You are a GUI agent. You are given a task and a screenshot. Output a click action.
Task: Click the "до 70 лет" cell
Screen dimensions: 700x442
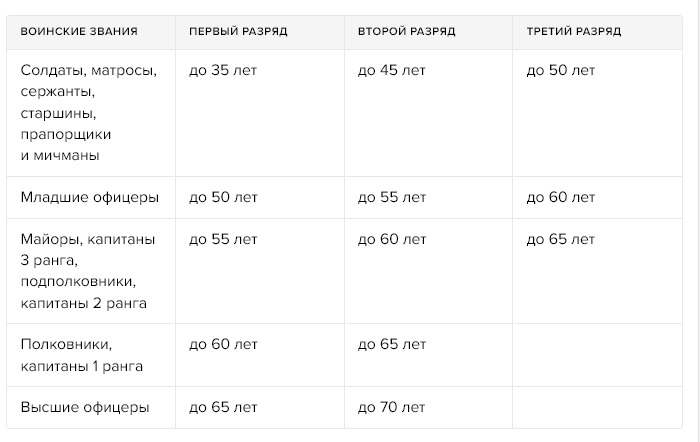point(392,407)
